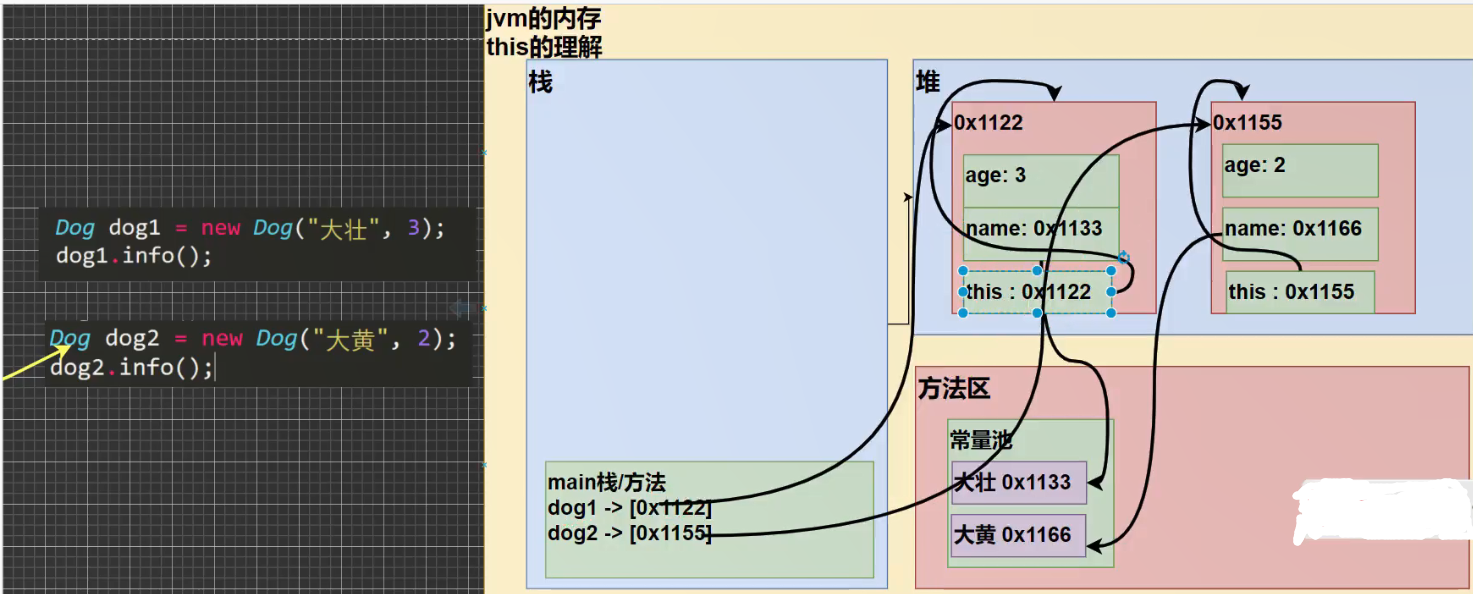Select the 大黄 0x1166 constant entry

pyautogui.click(x=1016, y=535)
